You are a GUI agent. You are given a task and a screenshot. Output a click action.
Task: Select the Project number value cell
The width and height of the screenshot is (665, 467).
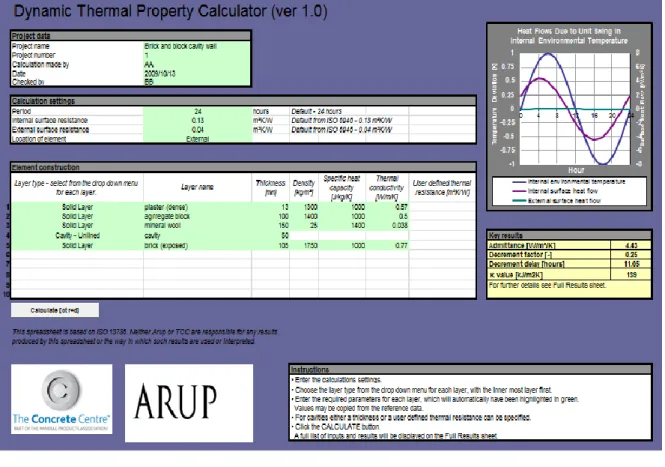pos(197,55)
